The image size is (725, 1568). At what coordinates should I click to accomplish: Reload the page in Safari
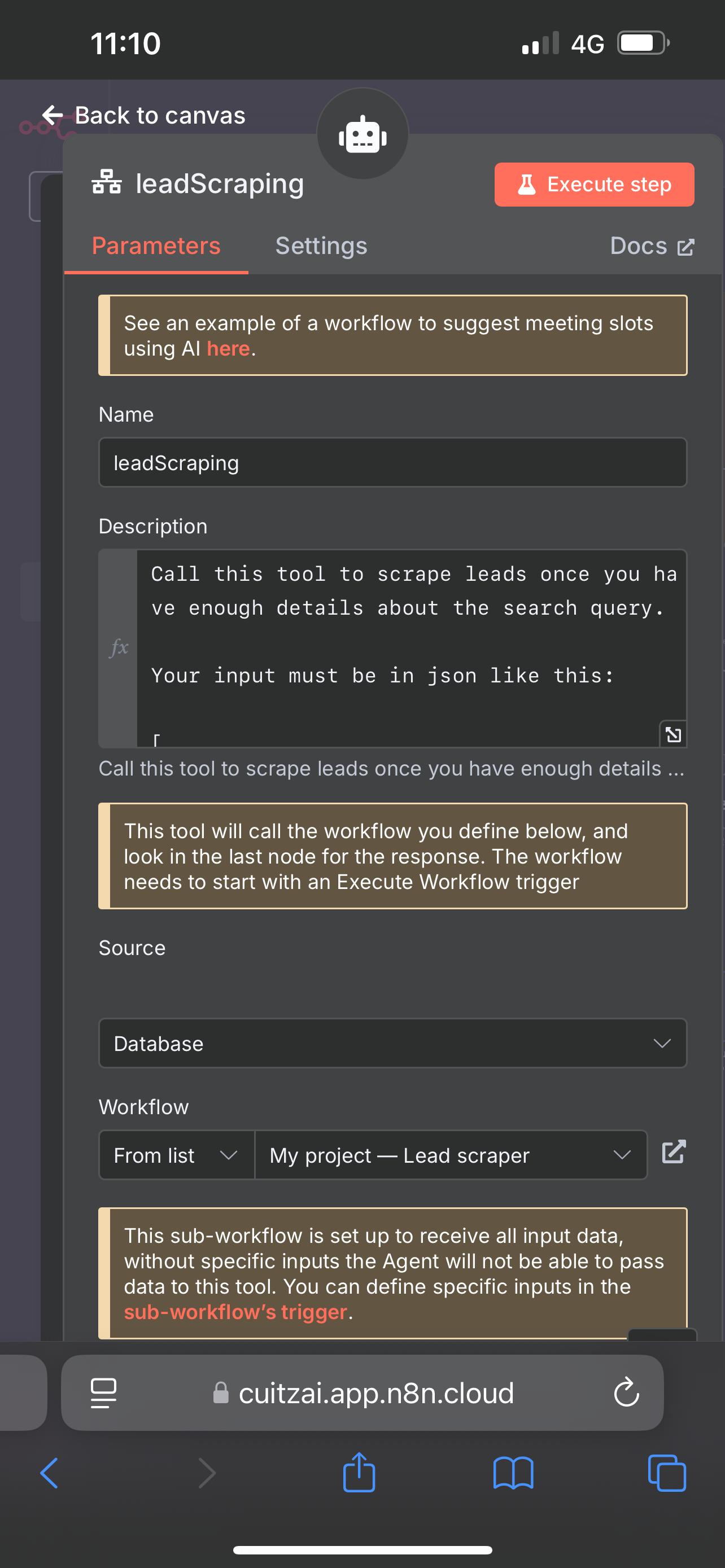pos(626,1392)
